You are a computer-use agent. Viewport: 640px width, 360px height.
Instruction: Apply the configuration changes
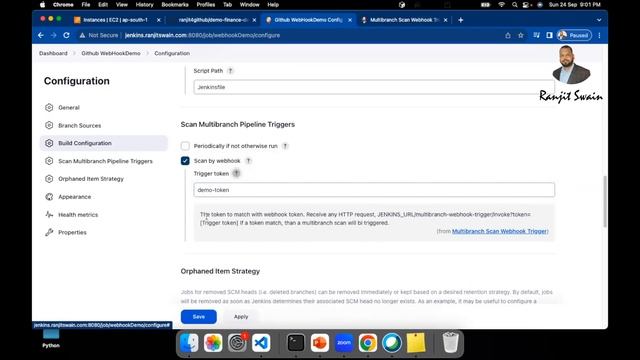241,317
